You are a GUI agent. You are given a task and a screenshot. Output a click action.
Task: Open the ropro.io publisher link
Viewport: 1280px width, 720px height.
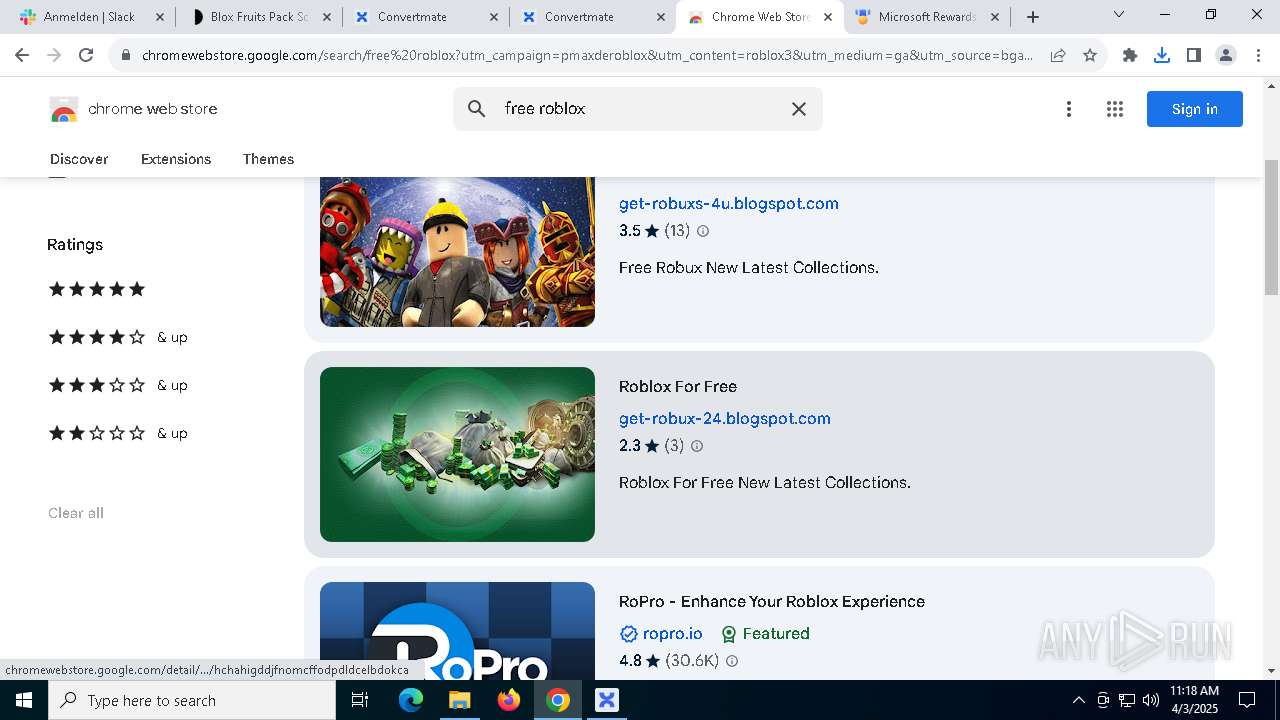click(x=672, y=634)
